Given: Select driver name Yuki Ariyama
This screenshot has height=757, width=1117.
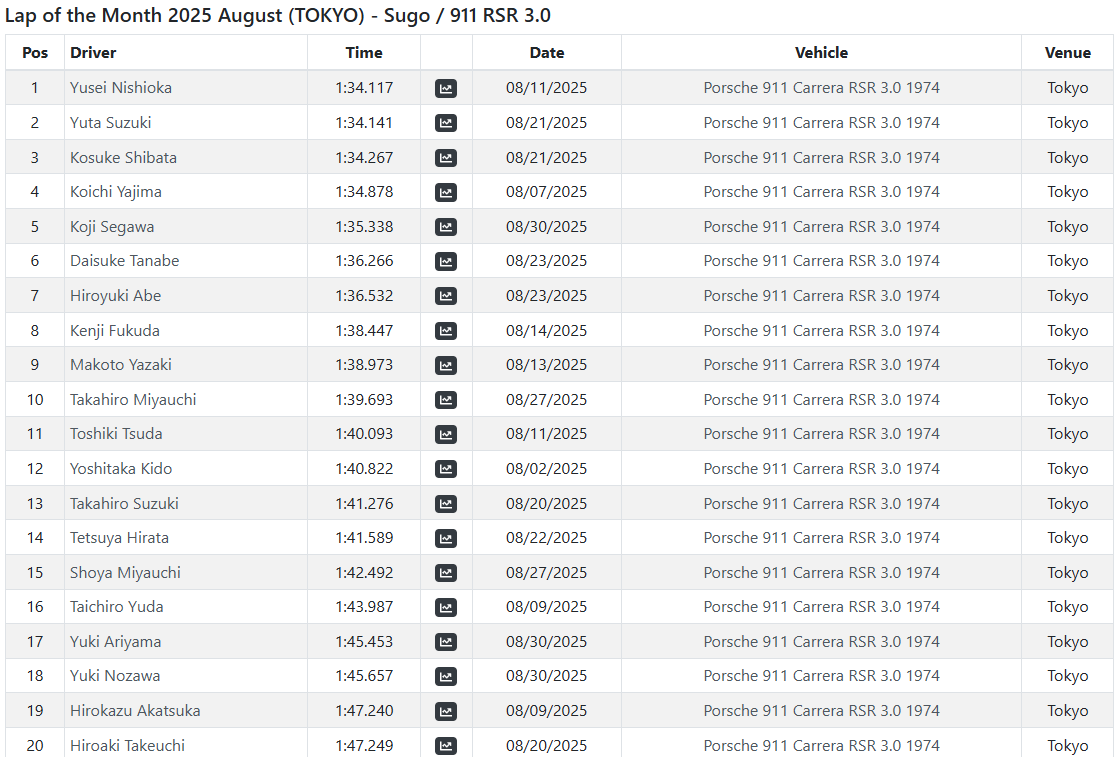Looking at the screenshot, I should [115, 642].
